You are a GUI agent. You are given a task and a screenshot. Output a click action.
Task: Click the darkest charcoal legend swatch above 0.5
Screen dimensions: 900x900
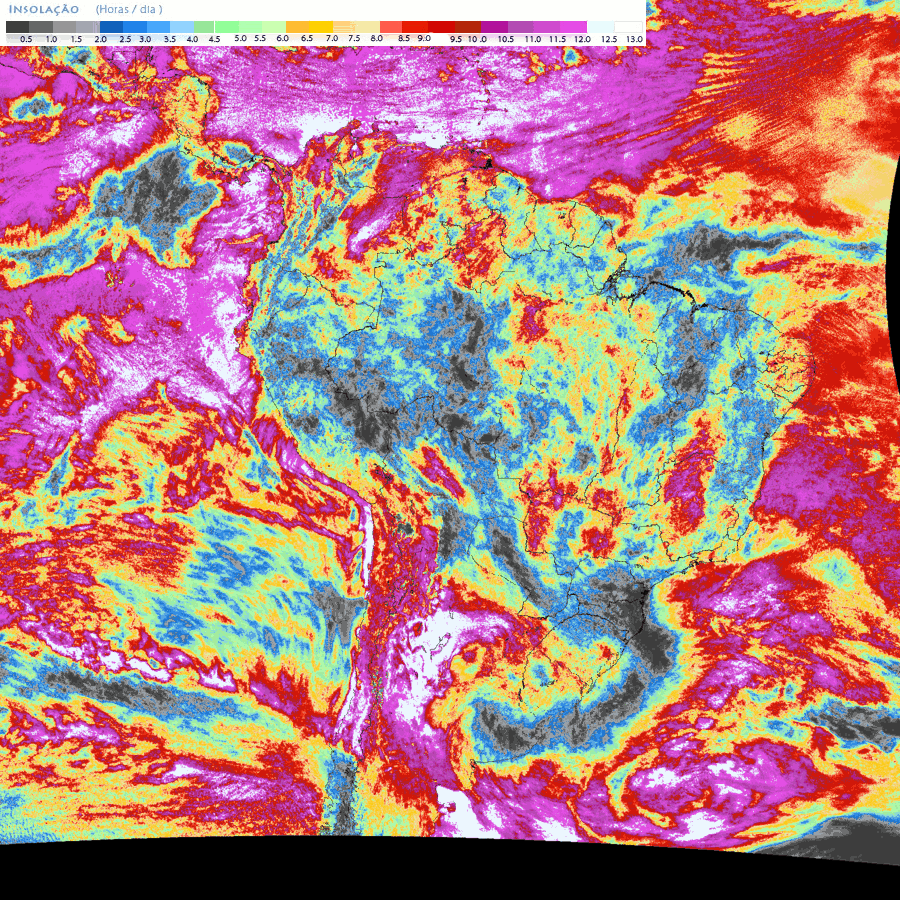click(17, 27)
